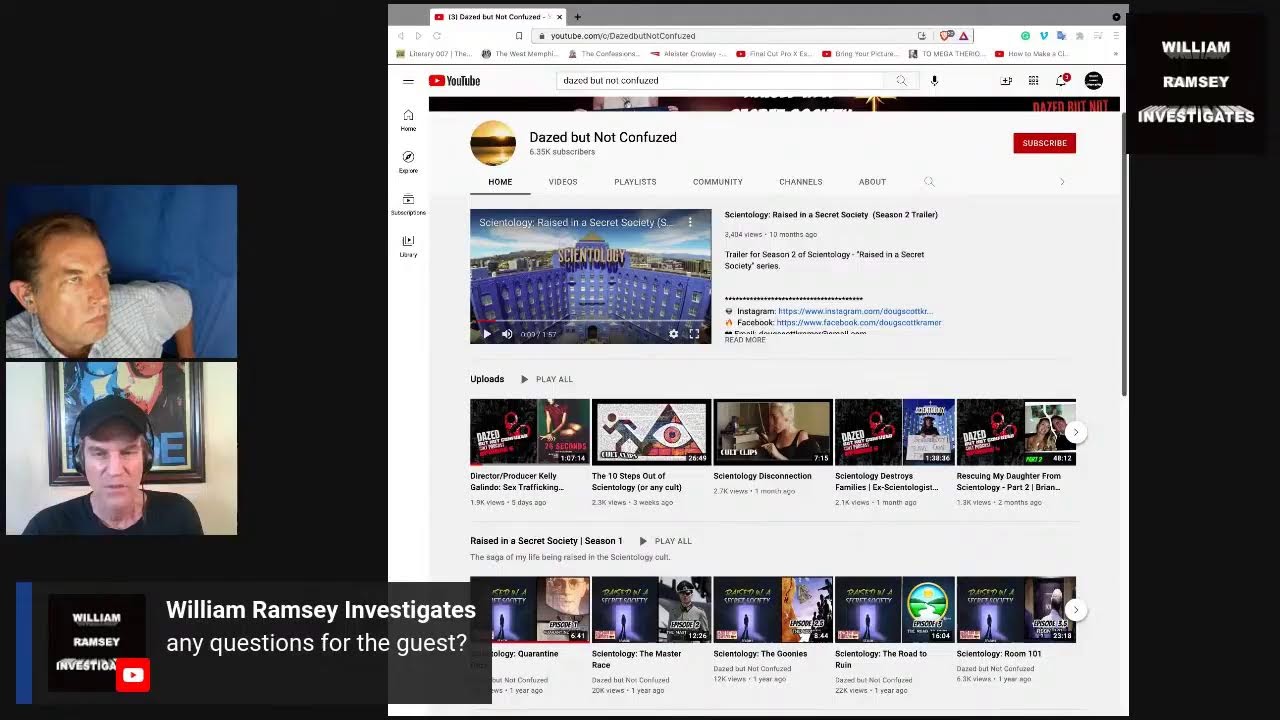Open Scientology Season 2 Trailer title
1280x720 pixels.
click(x=831, y=215)
